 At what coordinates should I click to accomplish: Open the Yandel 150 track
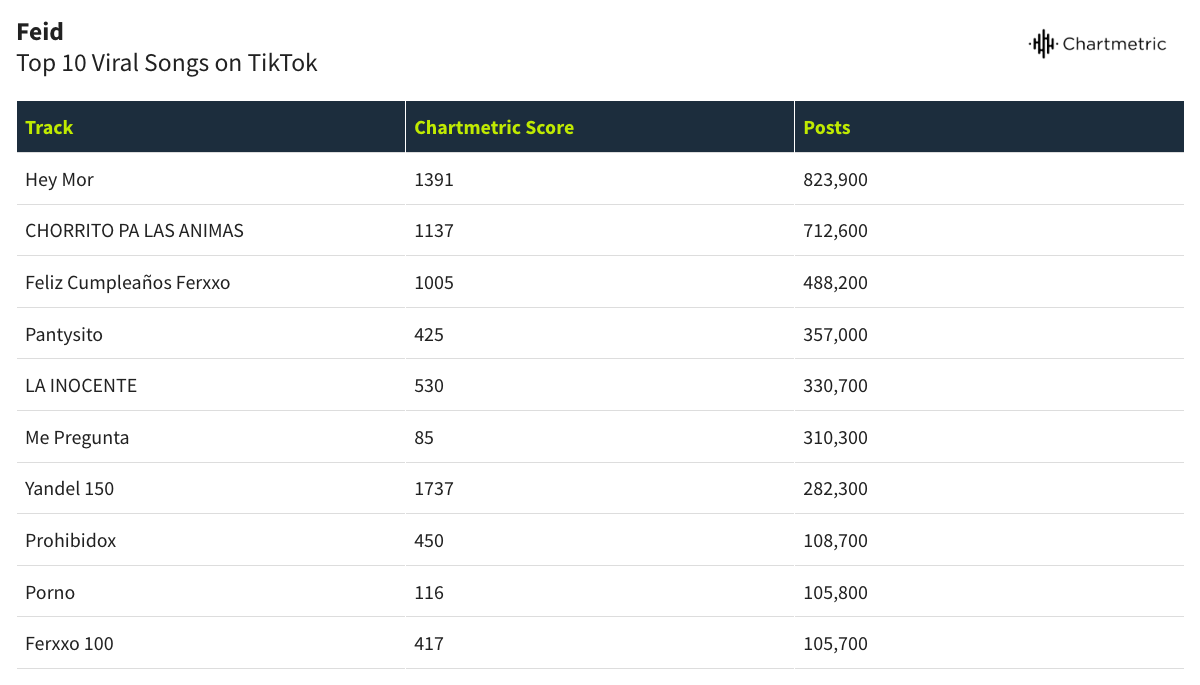[x=70, y=489]
